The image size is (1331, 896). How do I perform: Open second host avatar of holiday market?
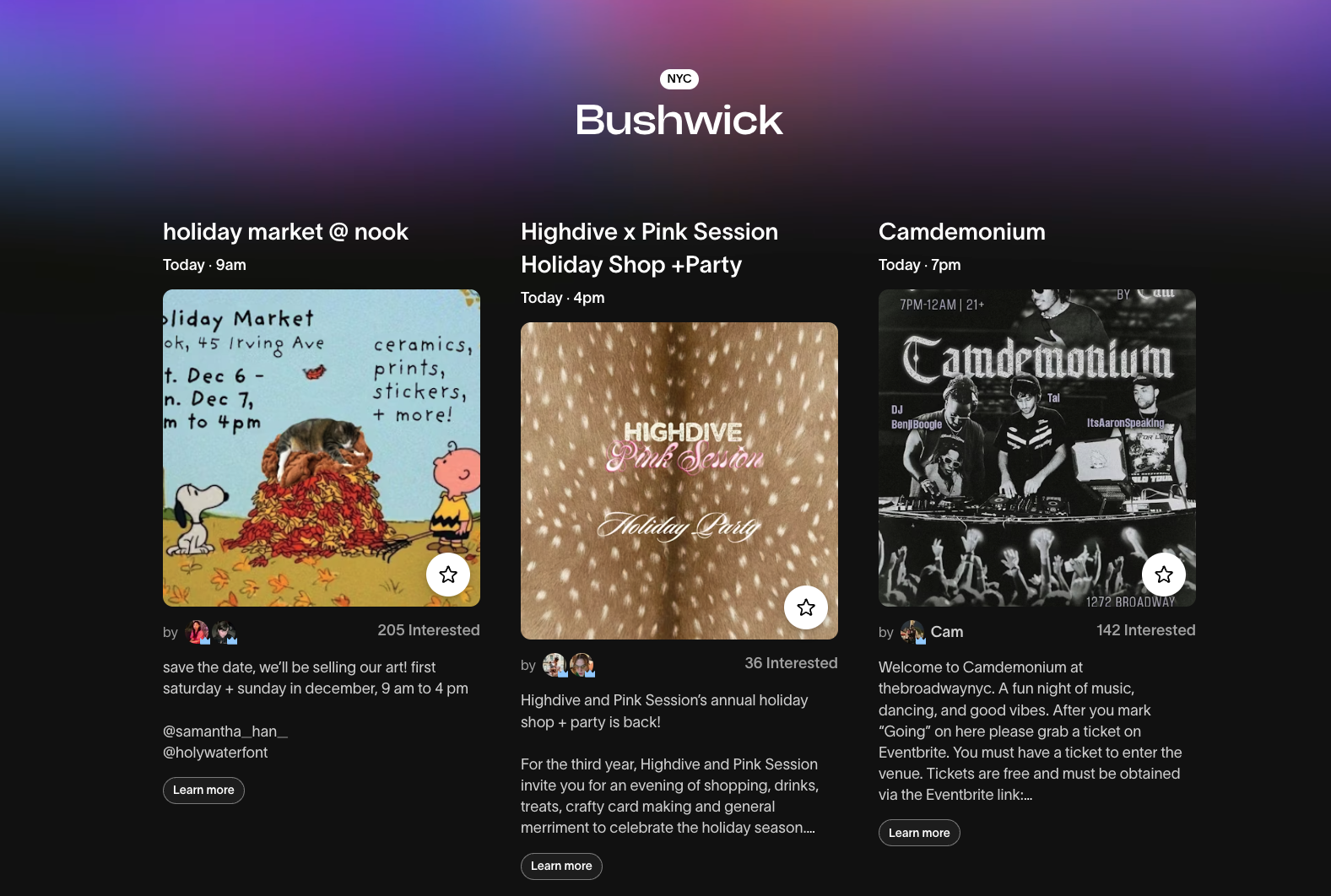(x=225, y=632)
